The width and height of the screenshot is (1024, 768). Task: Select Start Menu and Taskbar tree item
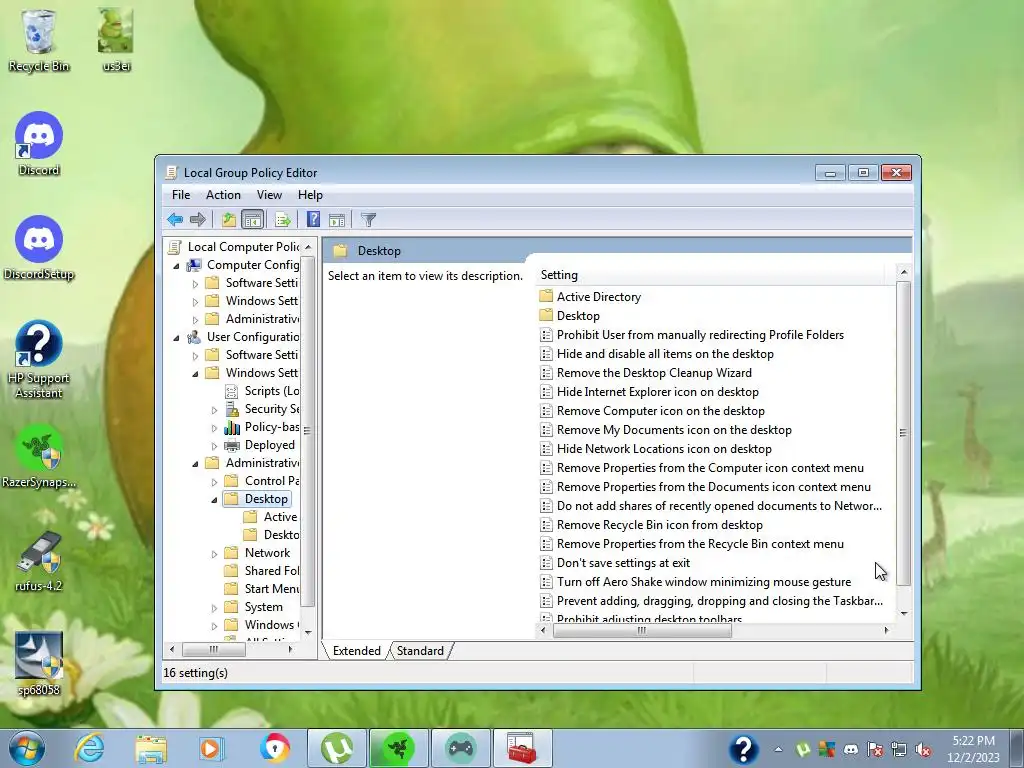(272, 588)
